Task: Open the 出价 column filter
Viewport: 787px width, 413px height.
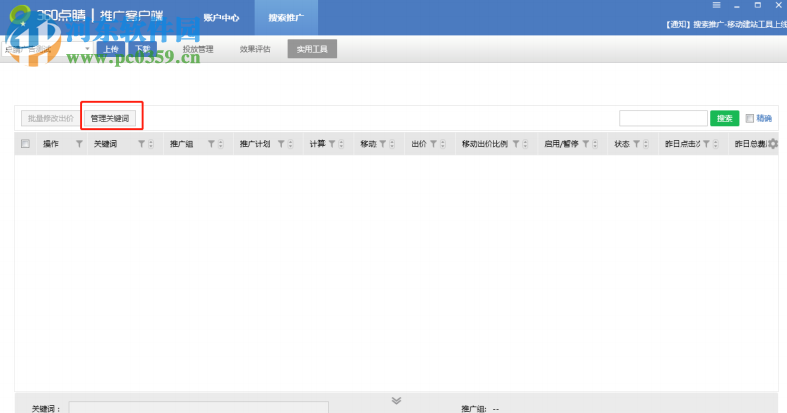Action: (x=434, y=144)
